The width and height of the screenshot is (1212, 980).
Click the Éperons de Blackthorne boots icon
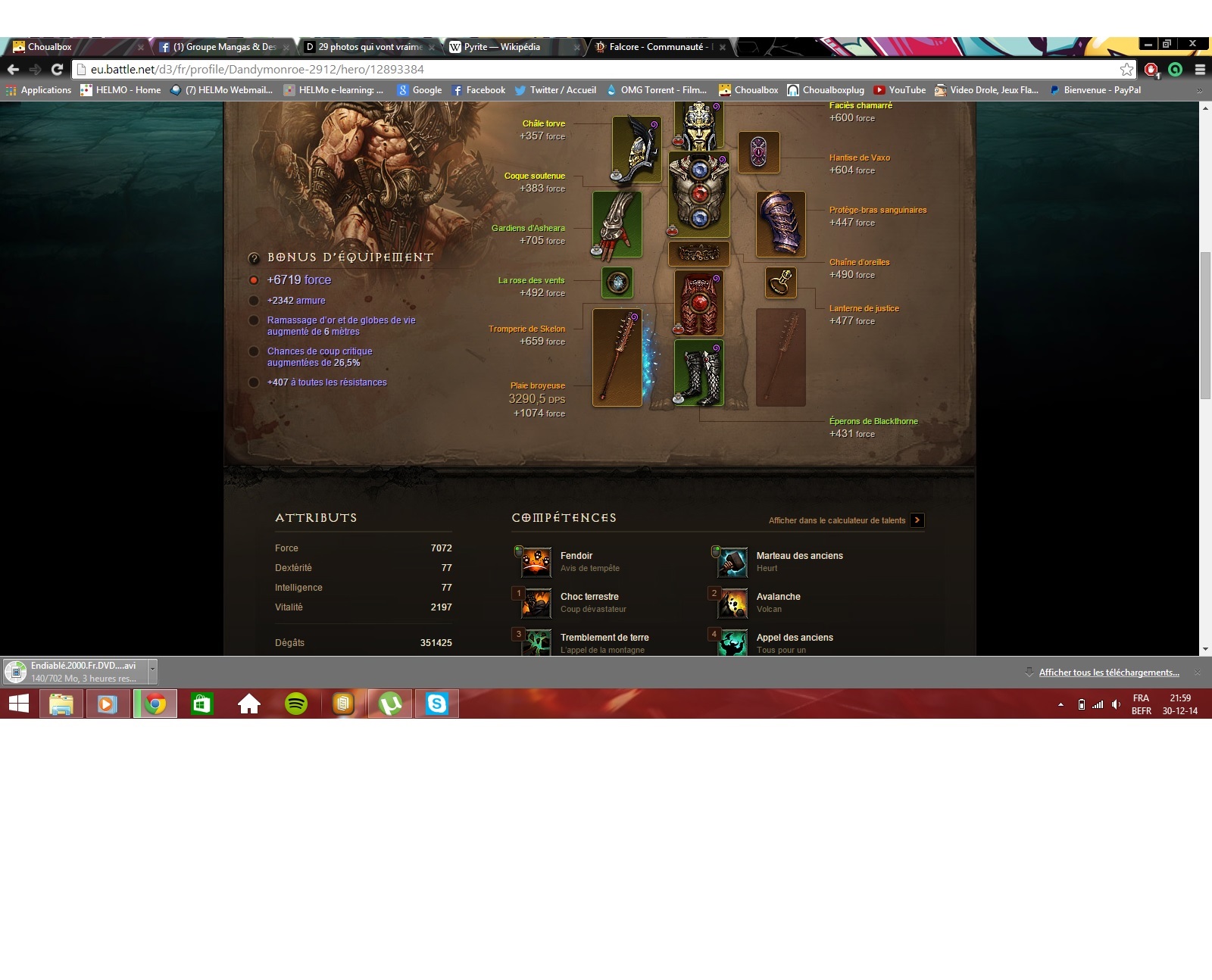point(698,373)
